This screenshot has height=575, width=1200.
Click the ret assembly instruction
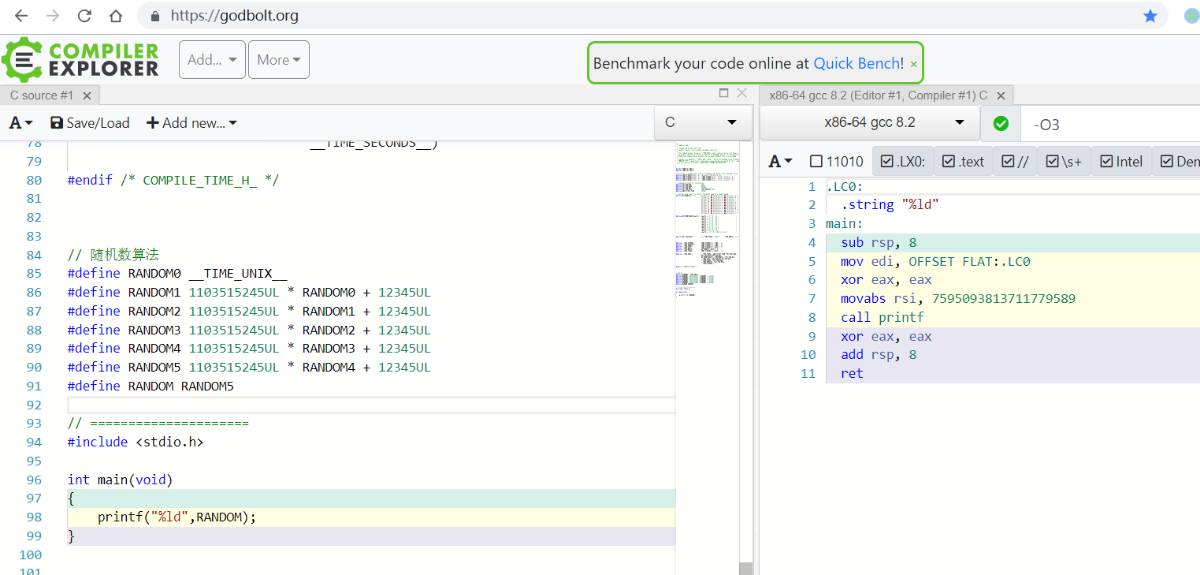852,373
